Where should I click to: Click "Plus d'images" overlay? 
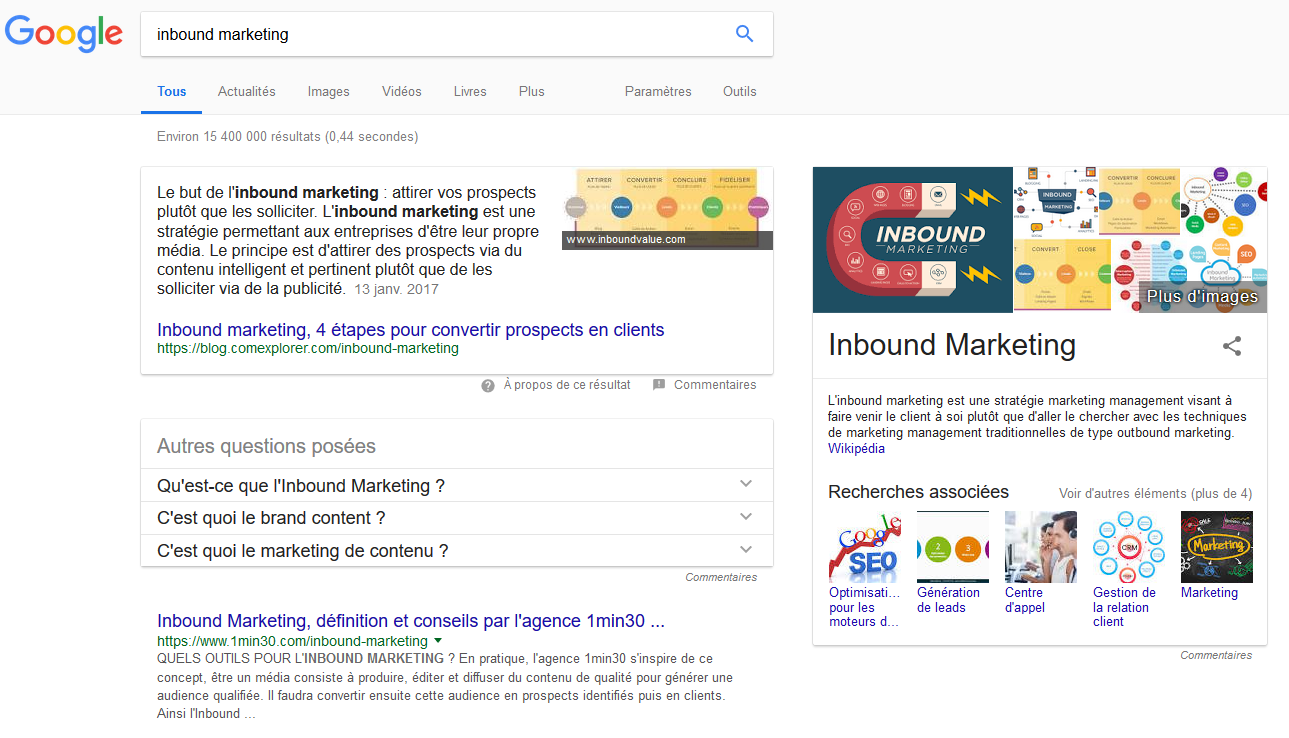click(1202, 296)
